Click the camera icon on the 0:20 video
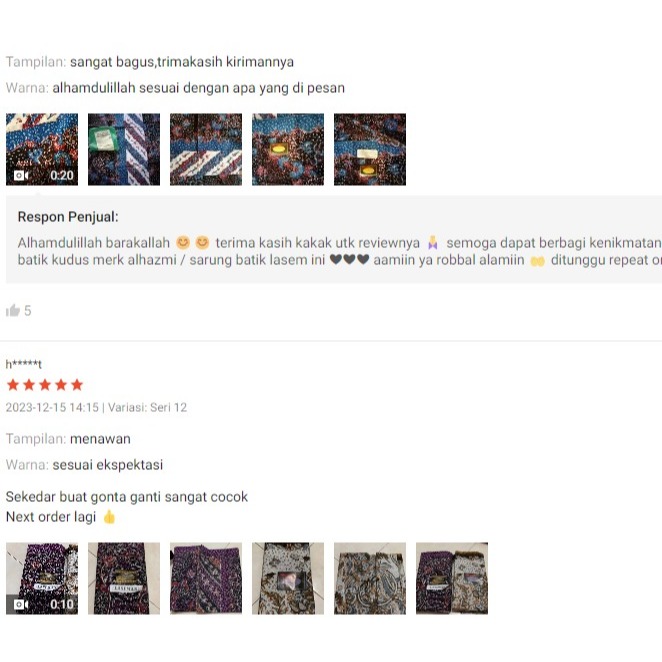This screenshot has width=662, height=662. coord(21,175)
